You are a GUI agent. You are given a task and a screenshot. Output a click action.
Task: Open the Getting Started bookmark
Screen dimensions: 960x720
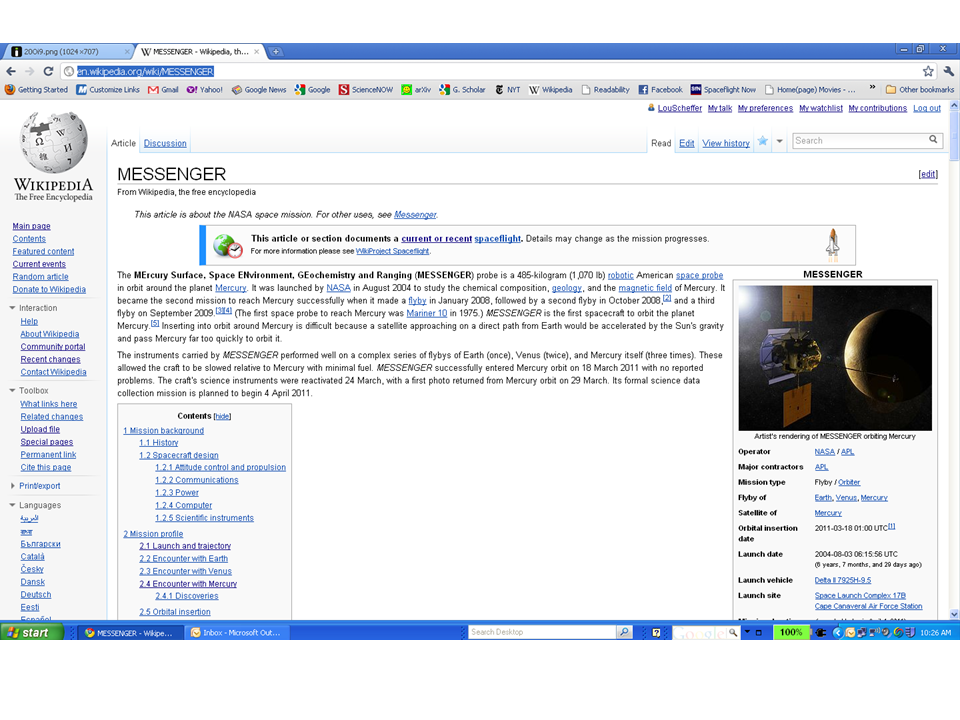[x=36, y=89]
